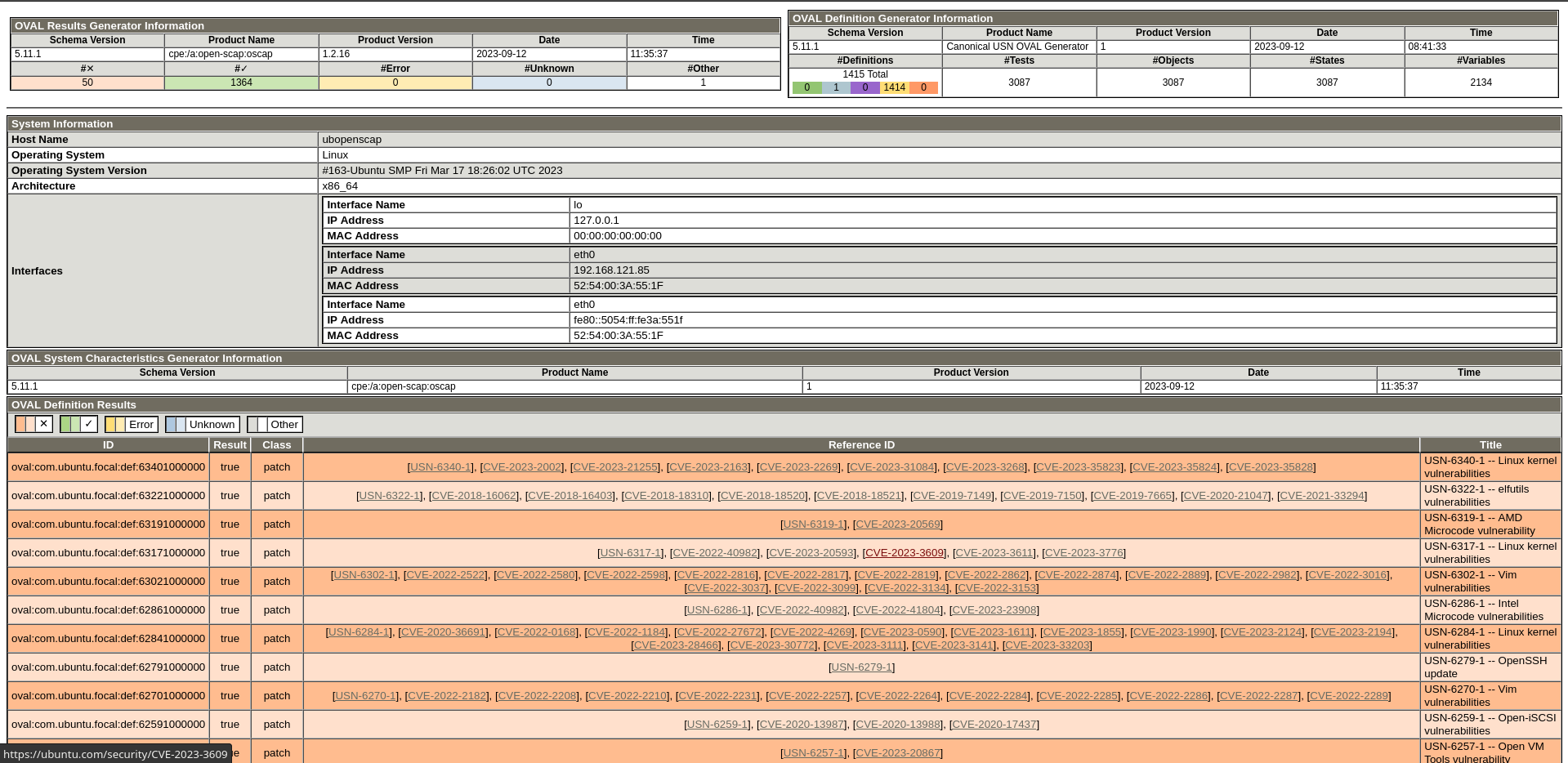Image resolution: width=1568 pixels, height=763 pixels.
Task: Open the CVE-2020-13987 Open-iSCSI link
Action: pos(801,725)
